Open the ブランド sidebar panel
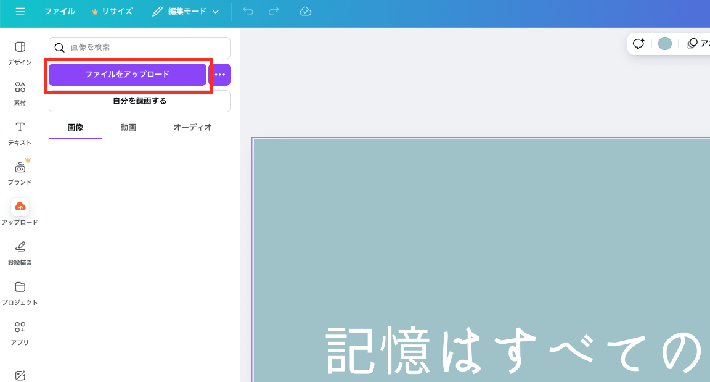This screenshot has height=382, width=710. (x=20, y=172)
